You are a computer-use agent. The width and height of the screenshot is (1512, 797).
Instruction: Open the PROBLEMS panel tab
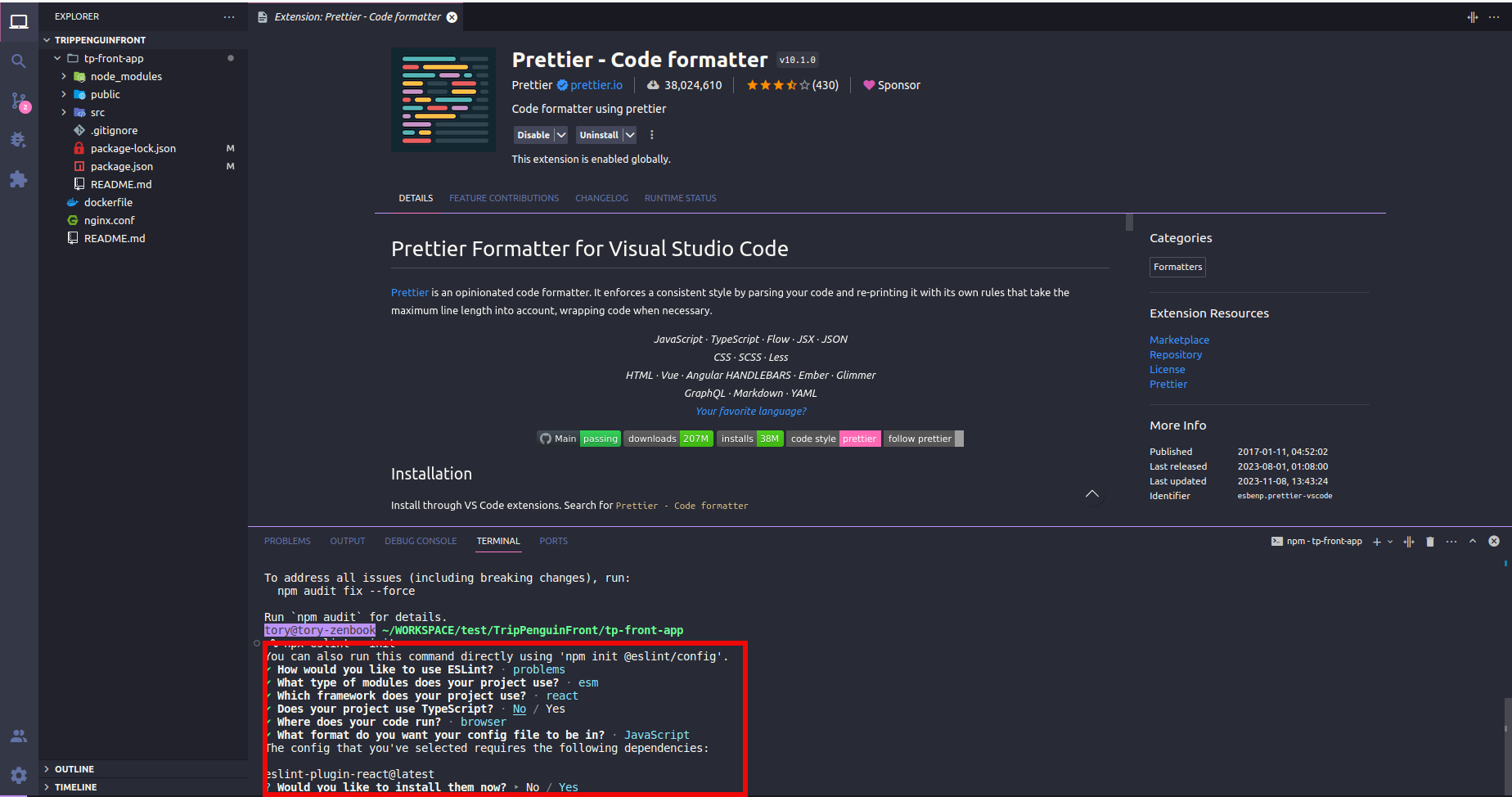pyautogui.click(x=287, y=541)
